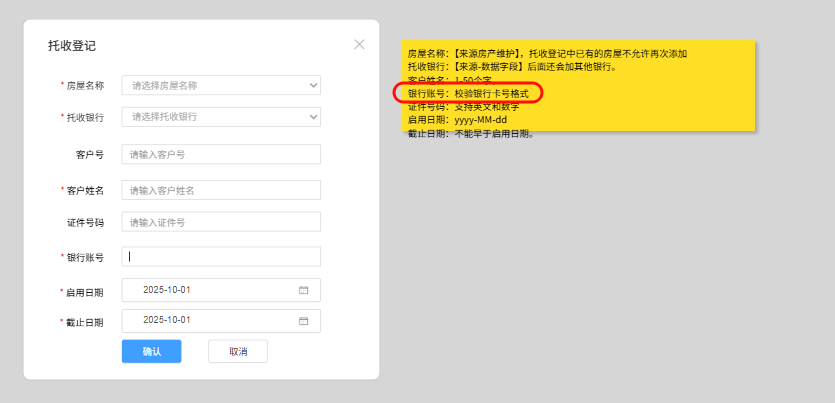Click the 托收登记 dialog title
This screenshot has height=403, width=835.
pos(72,46)
